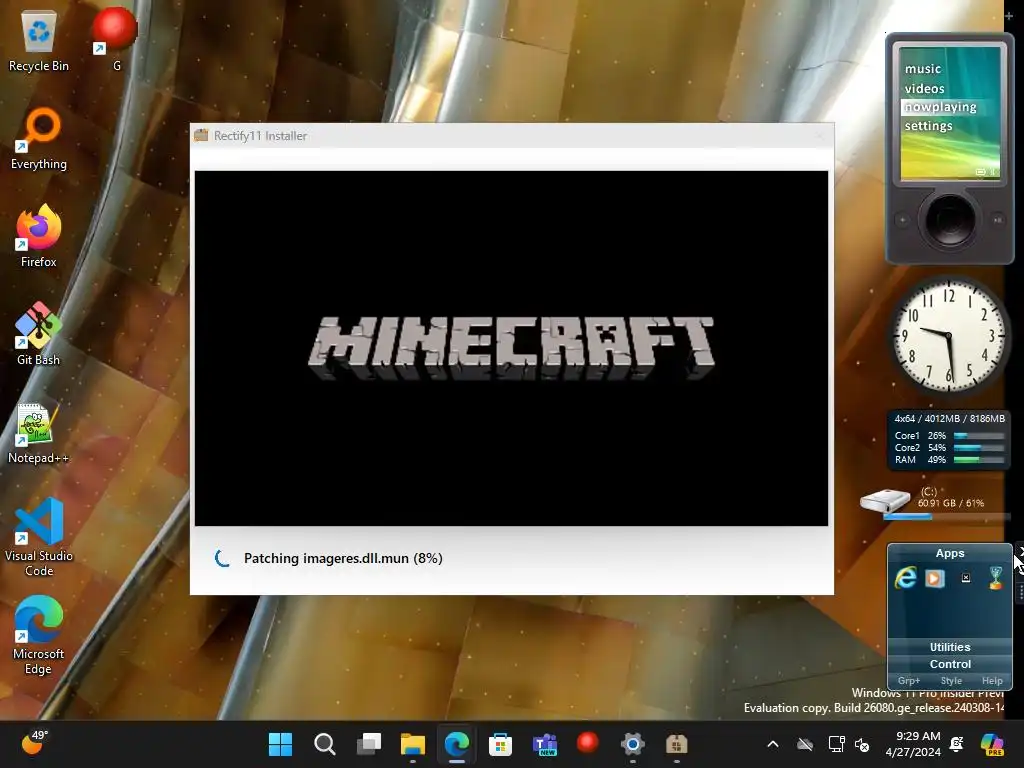Click Help in the launcher gadget
This screenshot has width=1024, height=768.
click(x=992, y=680)
